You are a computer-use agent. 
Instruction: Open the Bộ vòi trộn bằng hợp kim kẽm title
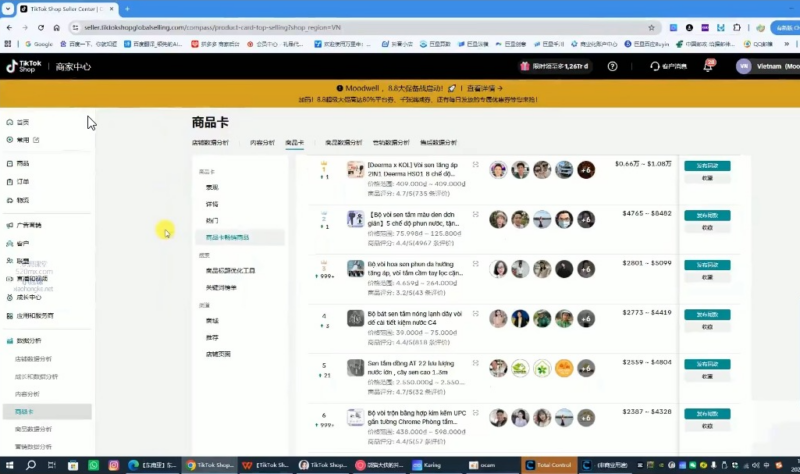tap(417, 417)
